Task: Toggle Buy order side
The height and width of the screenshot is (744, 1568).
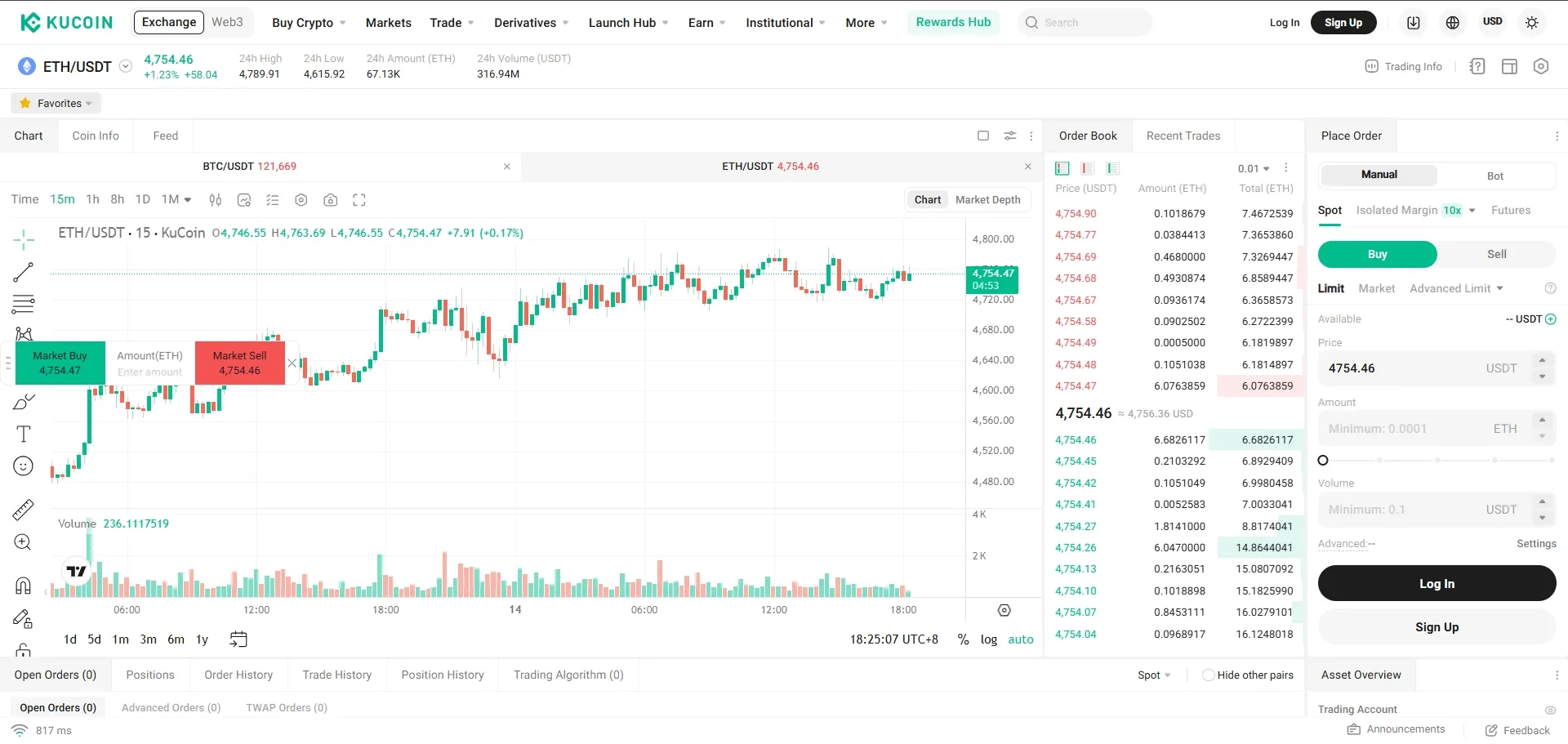Action: (1378, 254)
